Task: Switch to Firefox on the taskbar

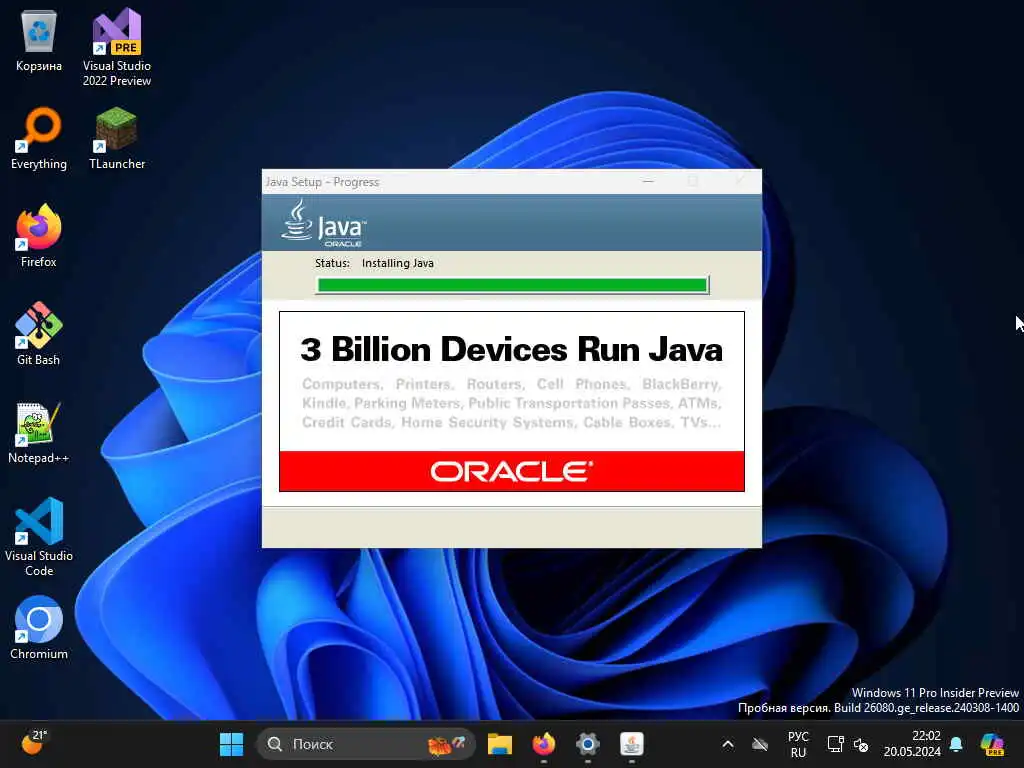Action: tap(543, 744)
